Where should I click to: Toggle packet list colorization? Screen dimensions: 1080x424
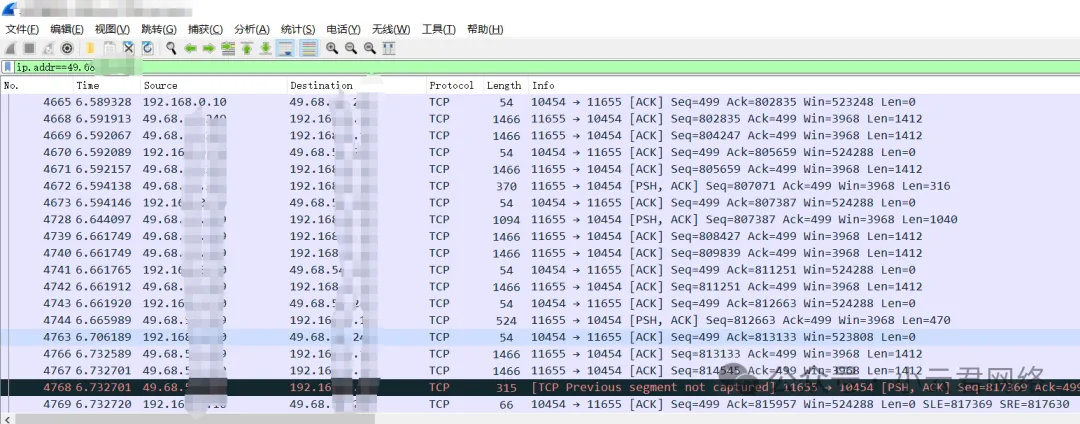308,48
